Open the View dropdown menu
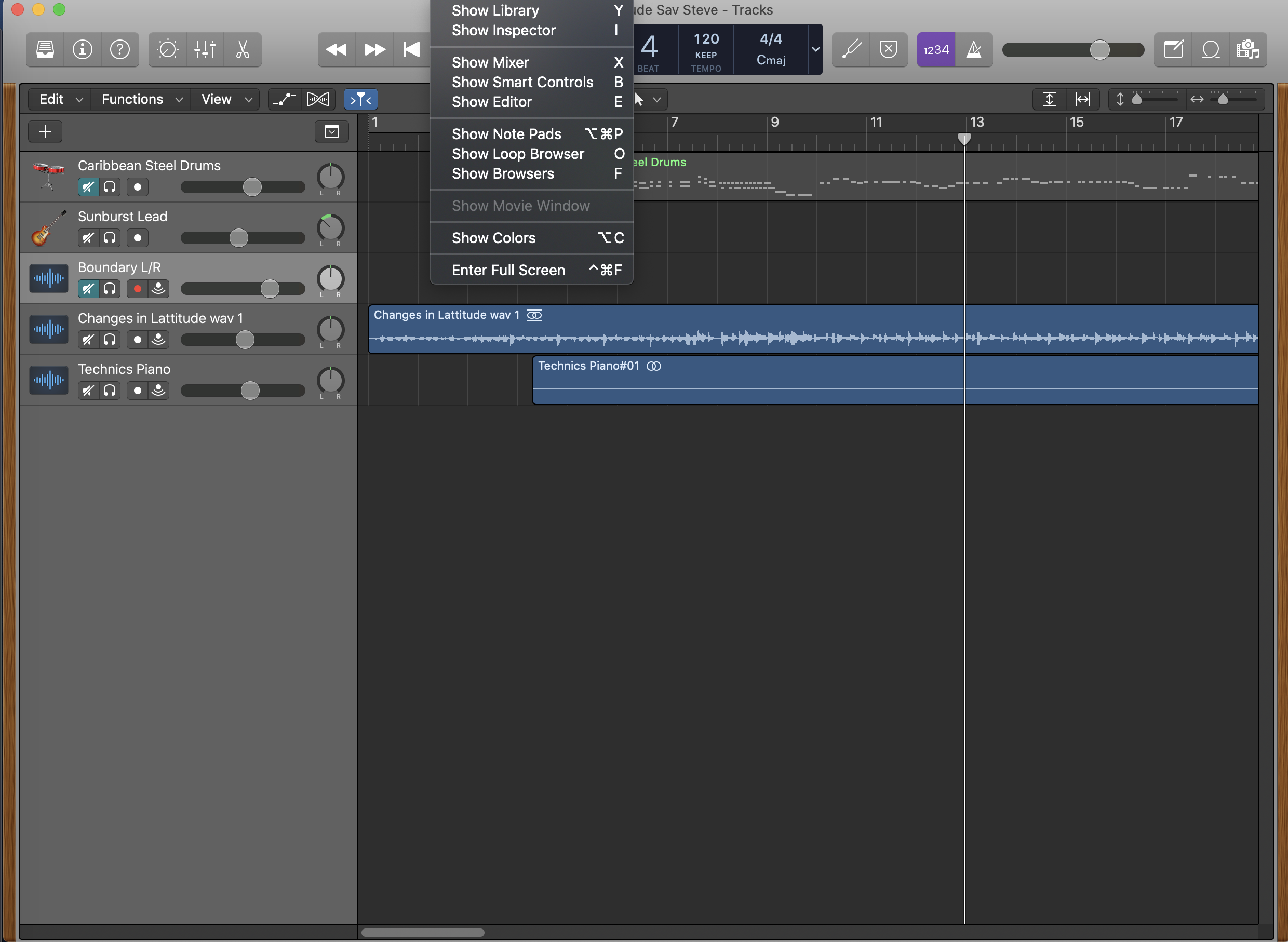Screen dimensions: 1288x942 [226, 99]
